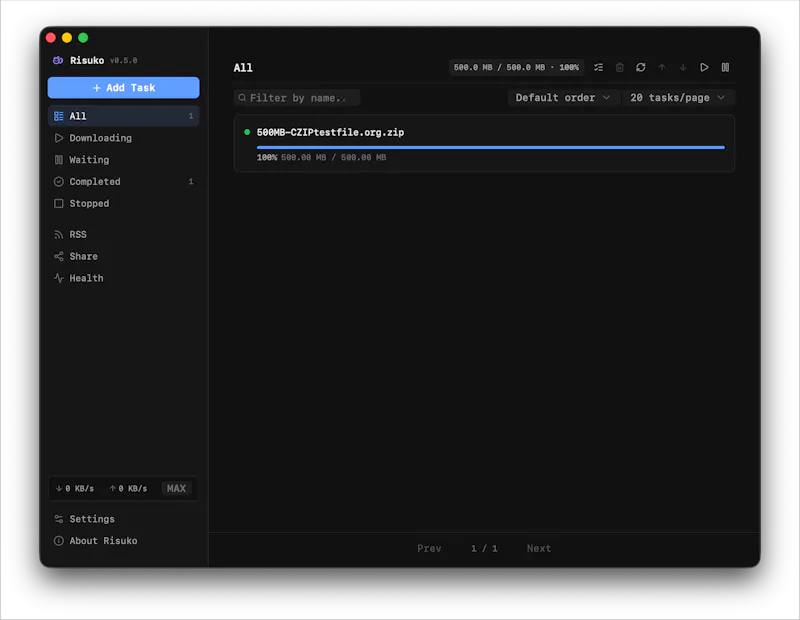This screenshot has width=800, height=620.
Task: Click the 500.0 MB total progress summary
Action: click(x=516, y=67)
